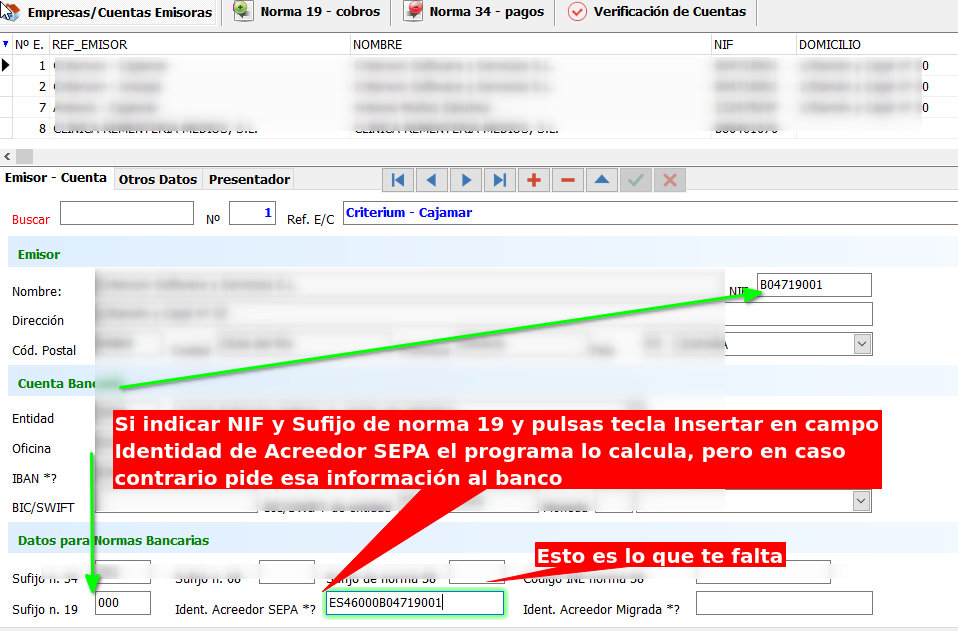
Task: Select grid row number 2
Action: [479, 87]
